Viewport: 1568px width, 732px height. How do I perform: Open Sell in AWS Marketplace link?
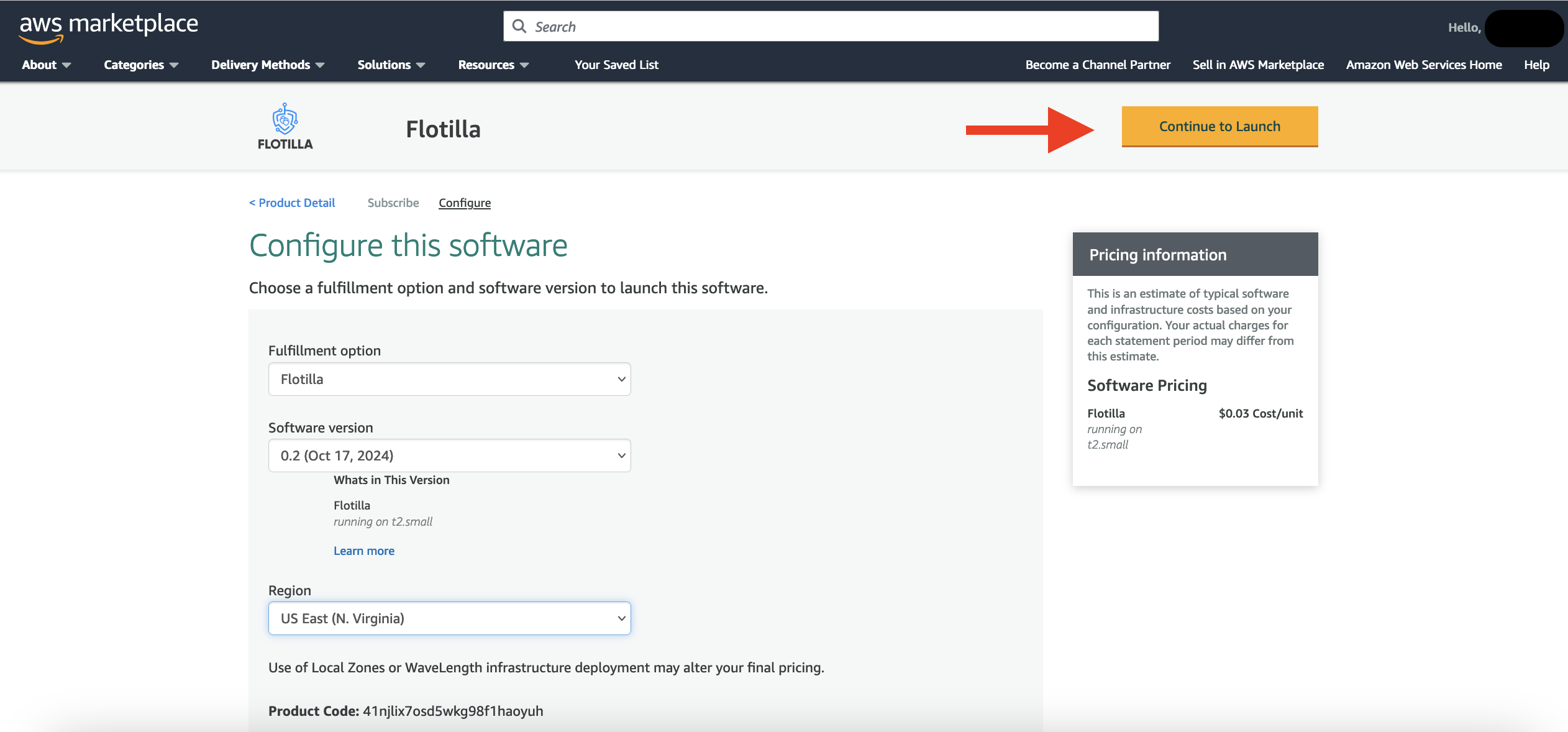pos(1258,65)
